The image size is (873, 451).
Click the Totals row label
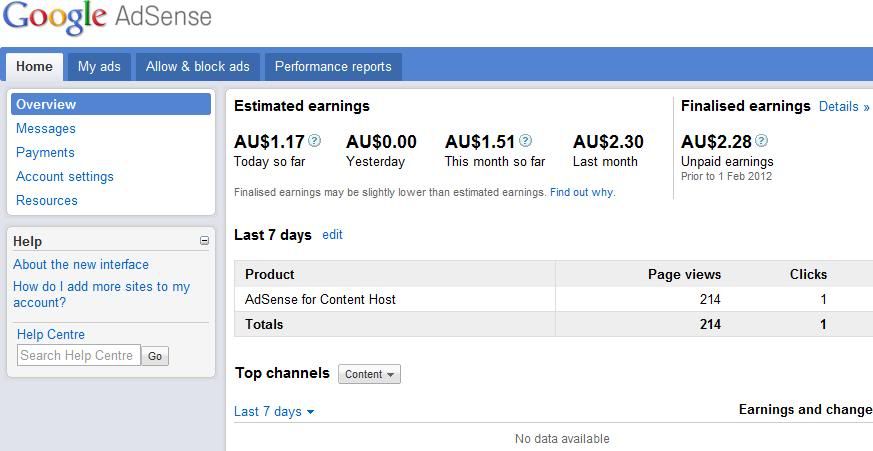(264, 324)
